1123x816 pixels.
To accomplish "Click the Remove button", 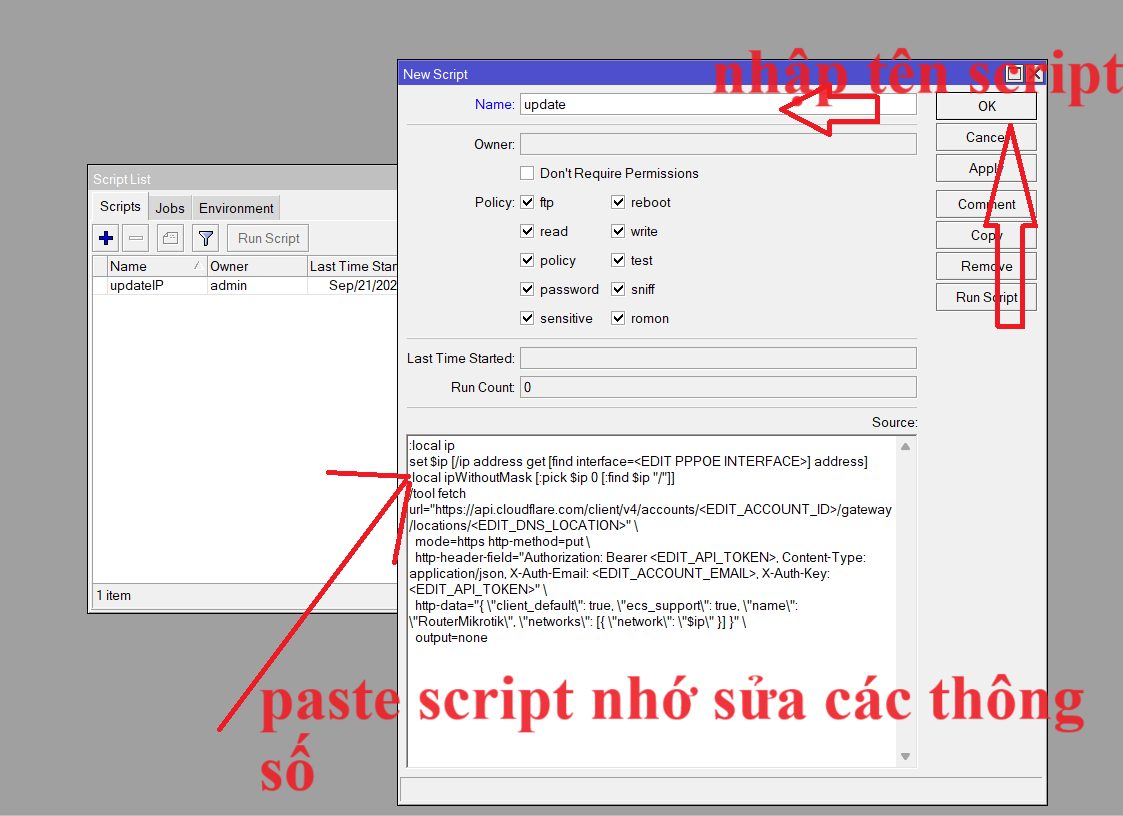I will point(986,266).
